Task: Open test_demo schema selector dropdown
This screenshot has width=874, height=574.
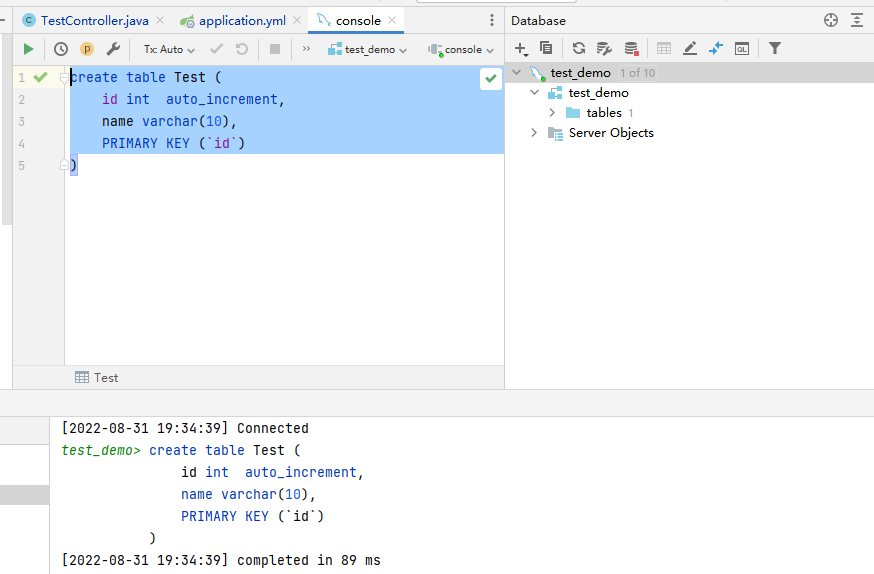Action: (x=367, y=50)
